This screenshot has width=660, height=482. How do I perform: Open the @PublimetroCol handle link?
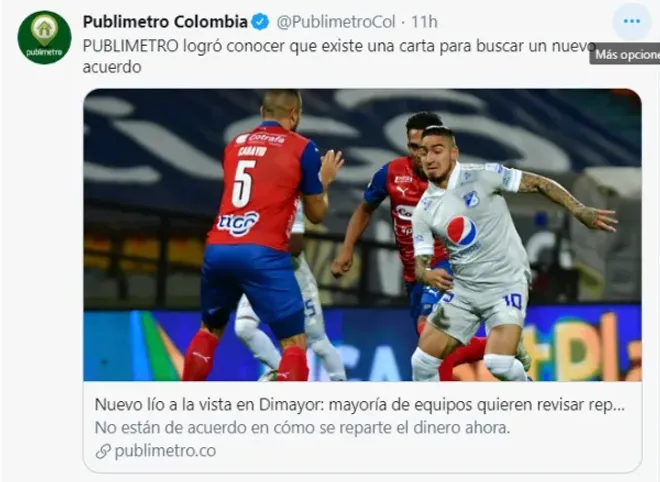pyautogui.click(x=336, y=22)
